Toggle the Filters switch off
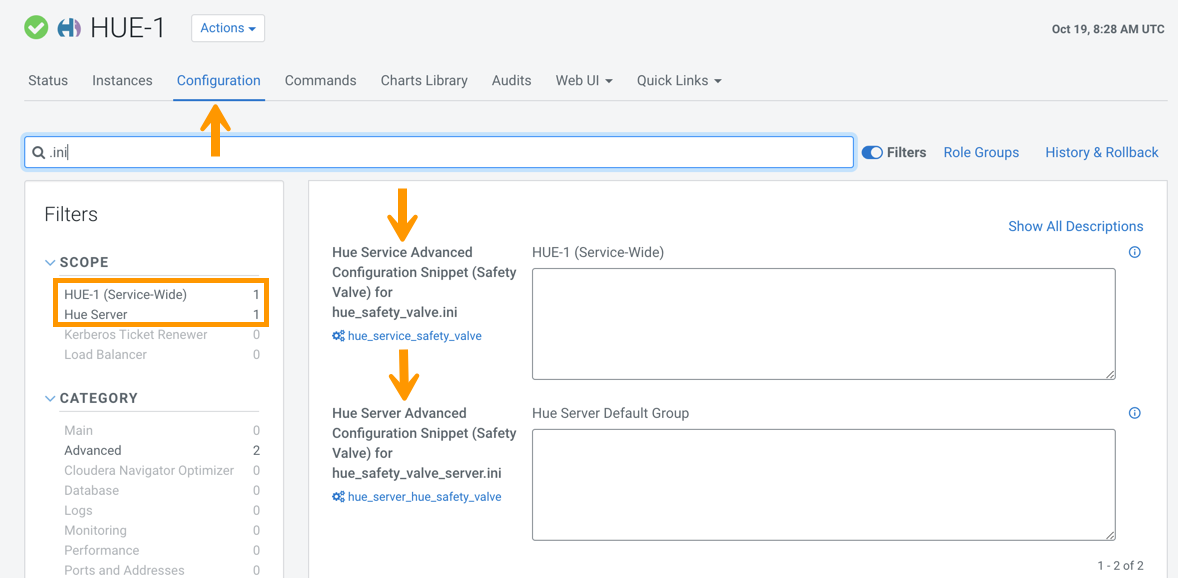Image resolution: width=1178 pixels, height=578 pixels. [872, 153]
